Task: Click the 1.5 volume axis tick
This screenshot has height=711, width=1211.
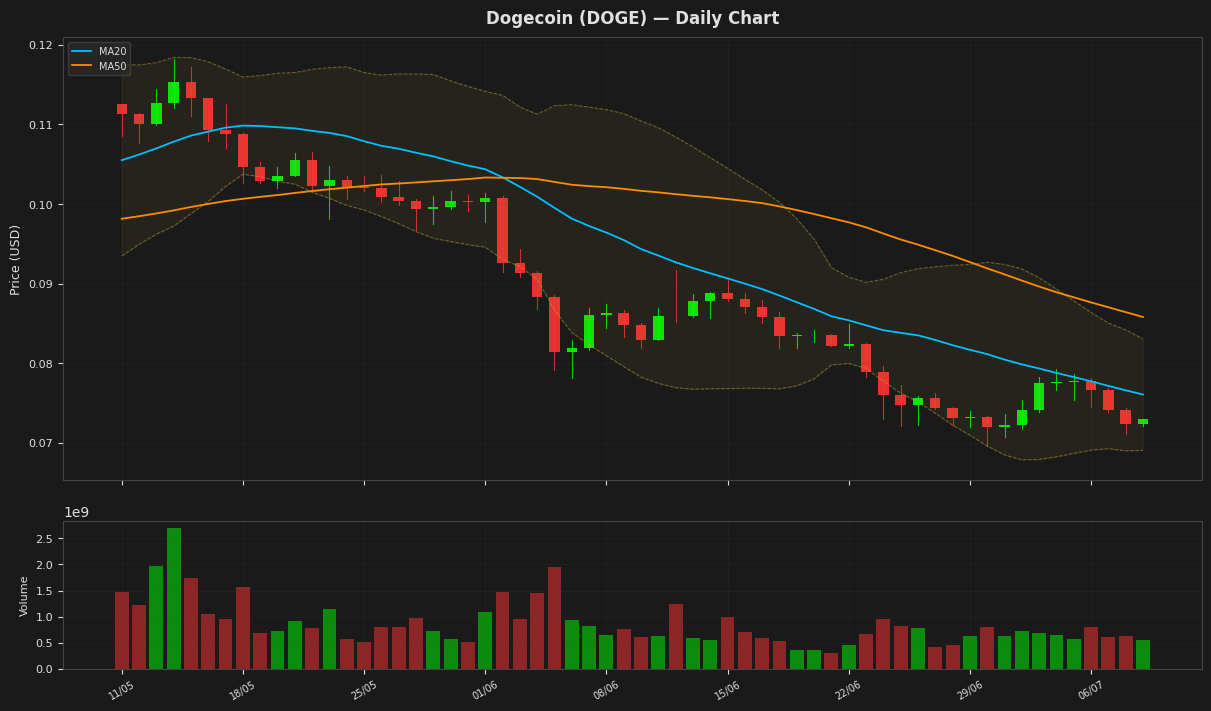Action: point(44,591)
